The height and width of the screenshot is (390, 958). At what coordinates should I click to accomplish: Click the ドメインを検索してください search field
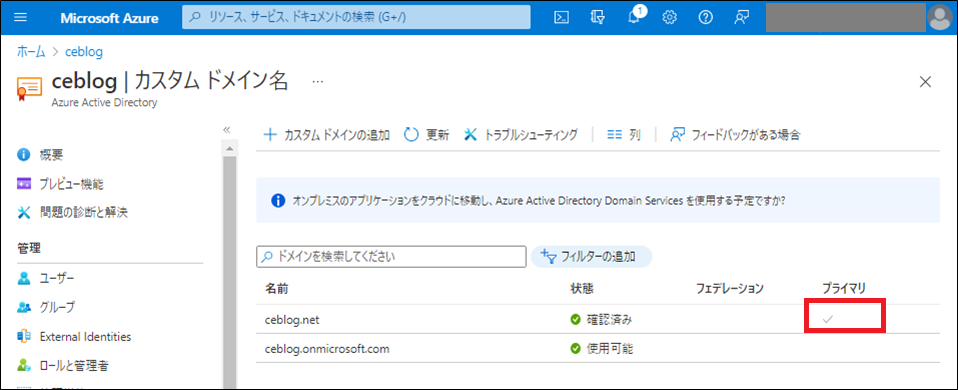coord(391,257)
